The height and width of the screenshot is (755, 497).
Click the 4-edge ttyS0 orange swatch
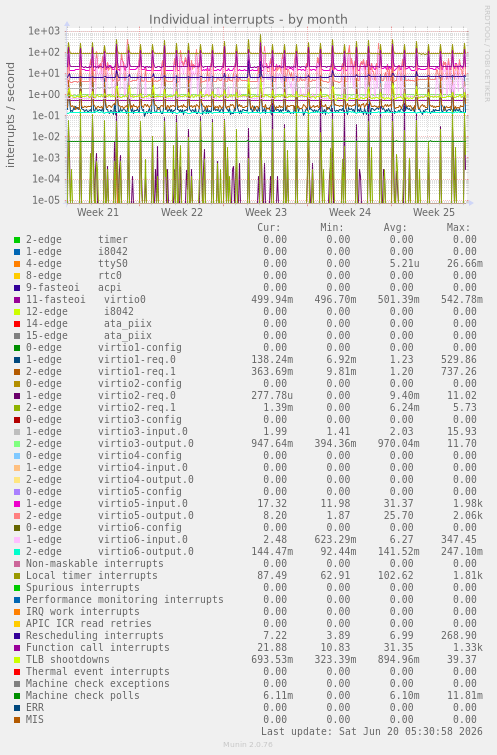(x=17, y=264)
